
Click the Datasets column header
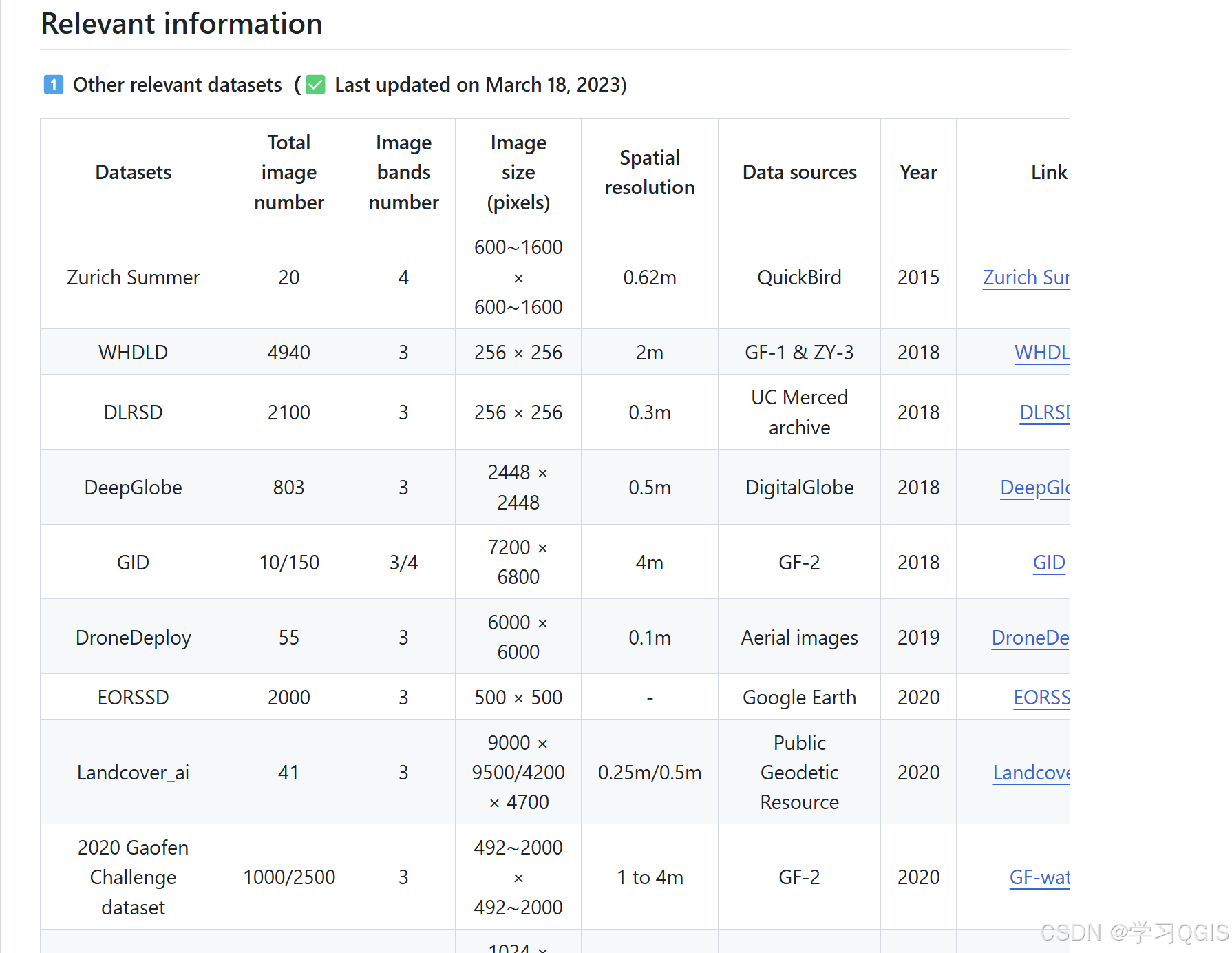[134, 172]
